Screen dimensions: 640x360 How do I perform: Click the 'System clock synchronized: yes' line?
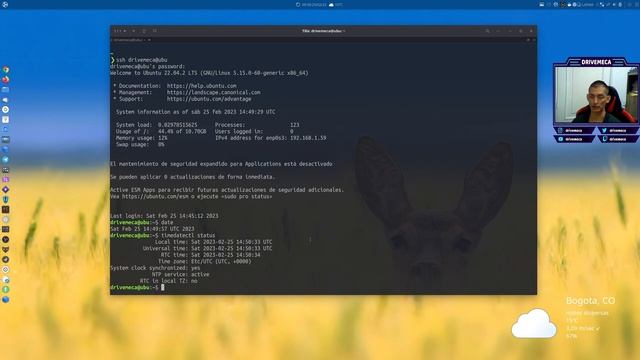155,268
